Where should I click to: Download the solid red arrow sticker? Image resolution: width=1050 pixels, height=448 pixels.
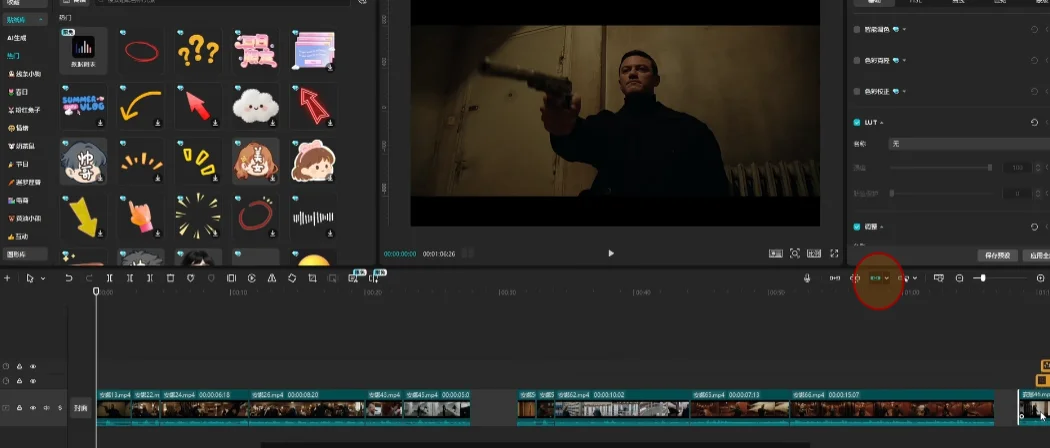click(216, 123)
